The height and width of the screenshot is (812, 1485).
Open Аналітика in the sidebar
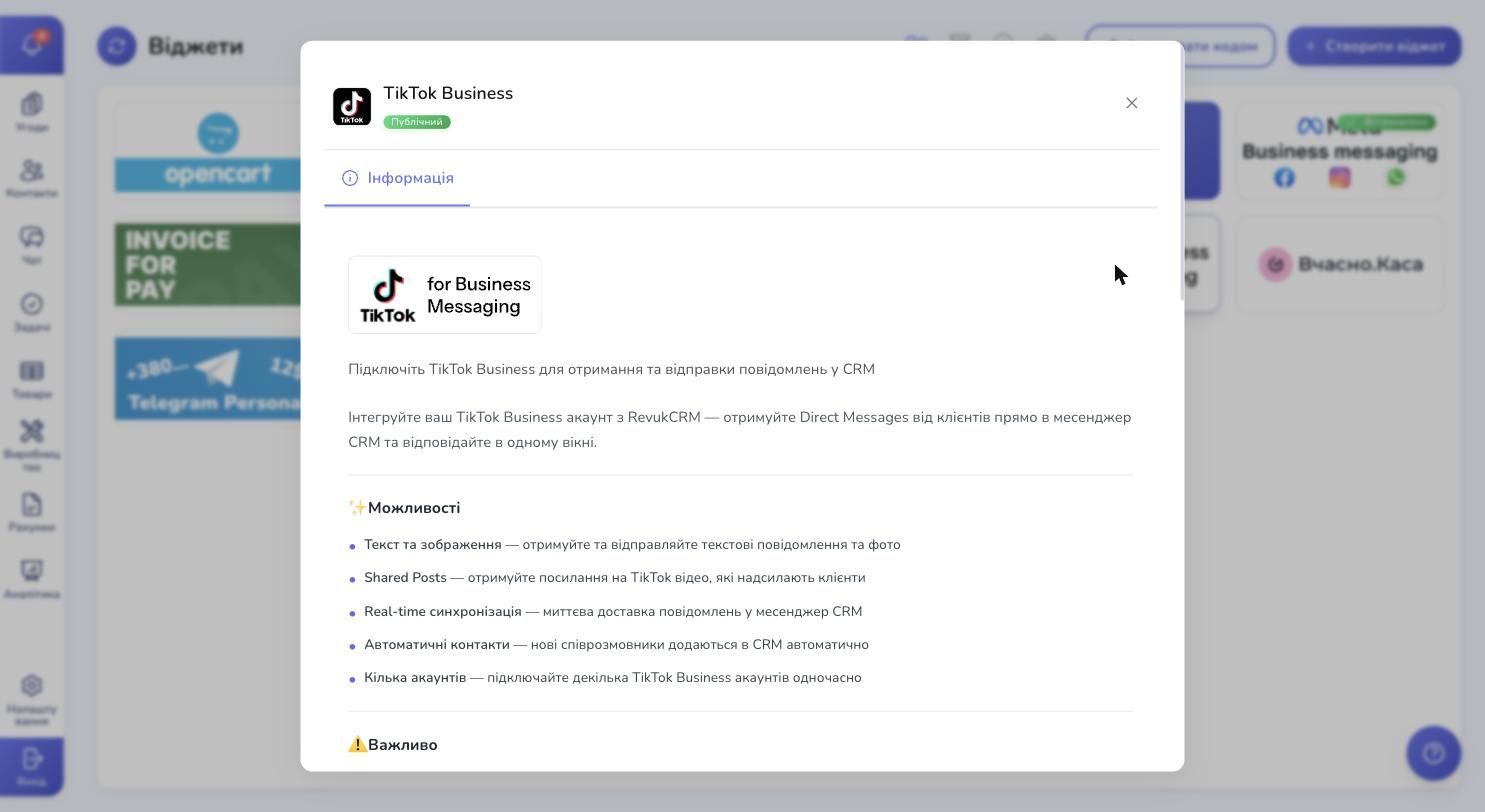tap(32, 579)
